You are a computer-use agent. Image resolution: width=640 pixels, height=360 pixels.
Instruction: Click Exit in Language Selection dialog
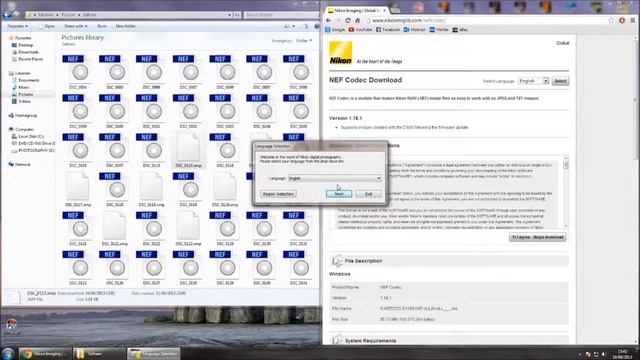click(369, 194)
